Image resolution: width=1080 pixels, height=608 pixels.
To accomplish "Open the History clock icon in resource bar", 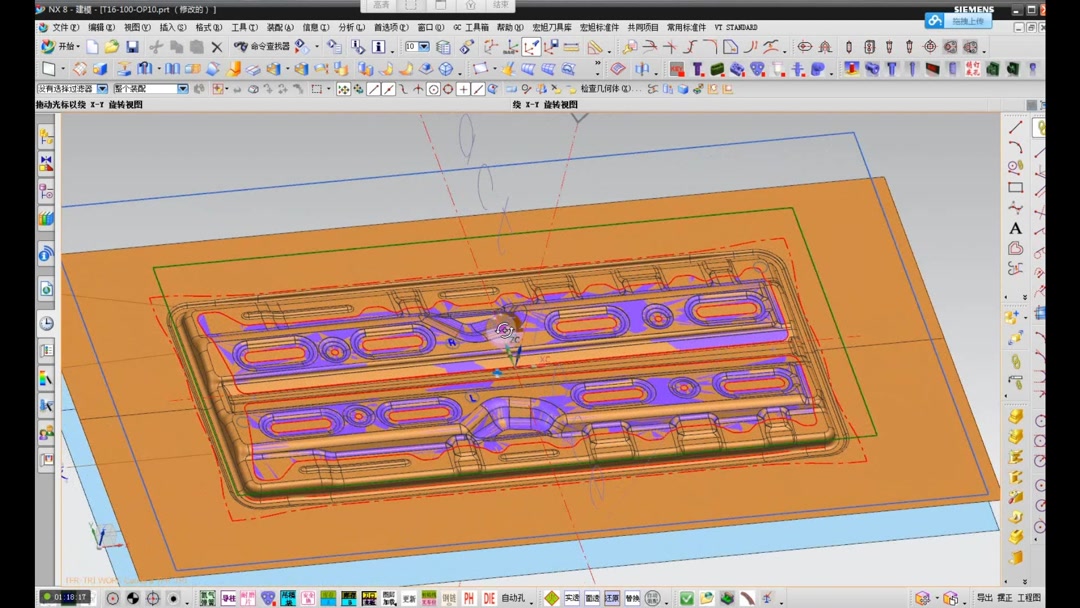I will point(46,323).
